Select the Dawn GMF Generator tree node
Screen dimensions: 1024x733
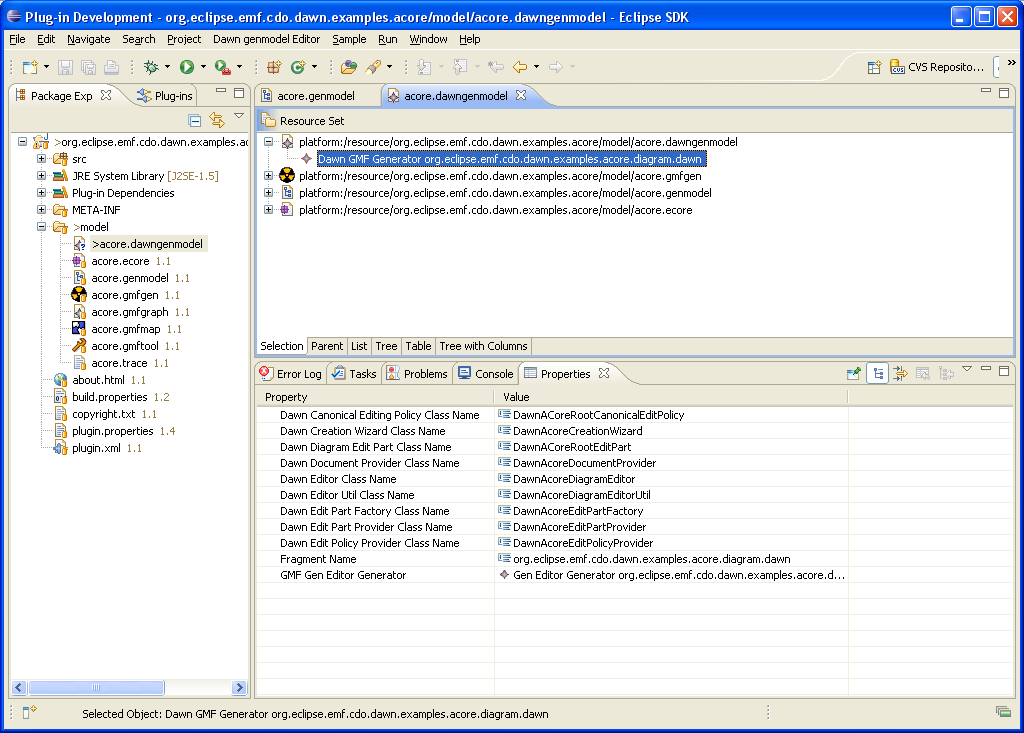tap(509, 159)
